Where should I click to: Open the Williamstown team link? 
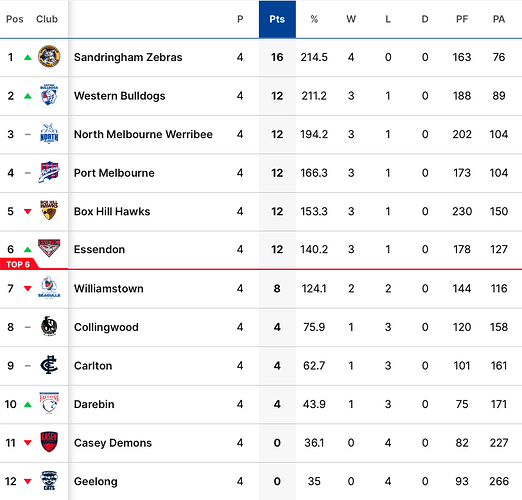pos(109,288)
